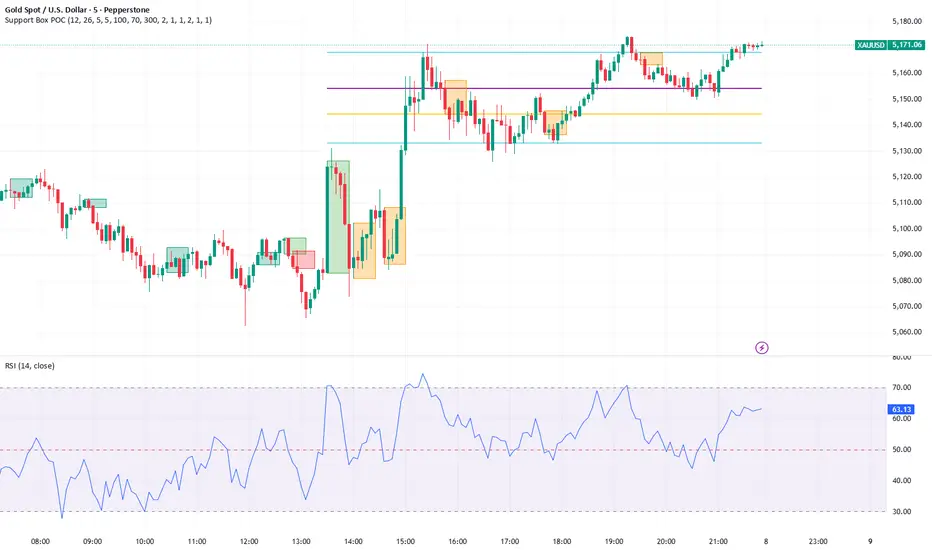Click the red box near 13:00
Viewport: 932px width, 550px height.
[303, 260]
